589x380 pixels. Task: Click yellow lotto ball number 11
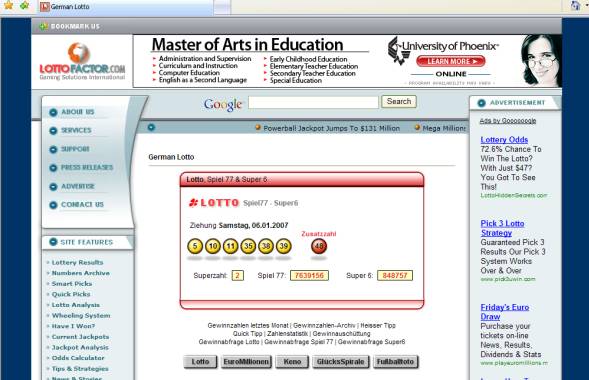[230, 246]
